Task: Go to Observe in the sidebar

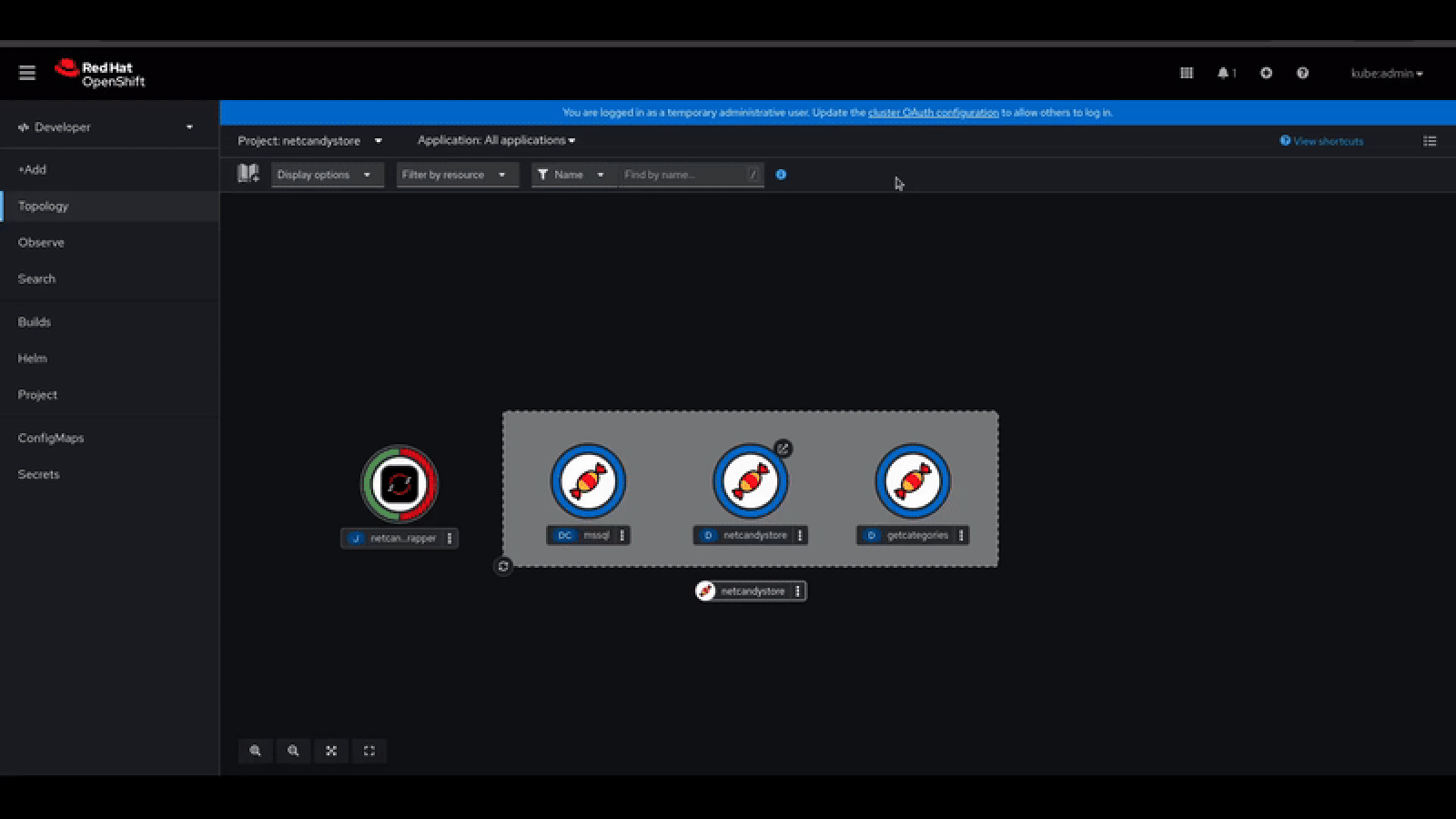Action: coord(41,243)
